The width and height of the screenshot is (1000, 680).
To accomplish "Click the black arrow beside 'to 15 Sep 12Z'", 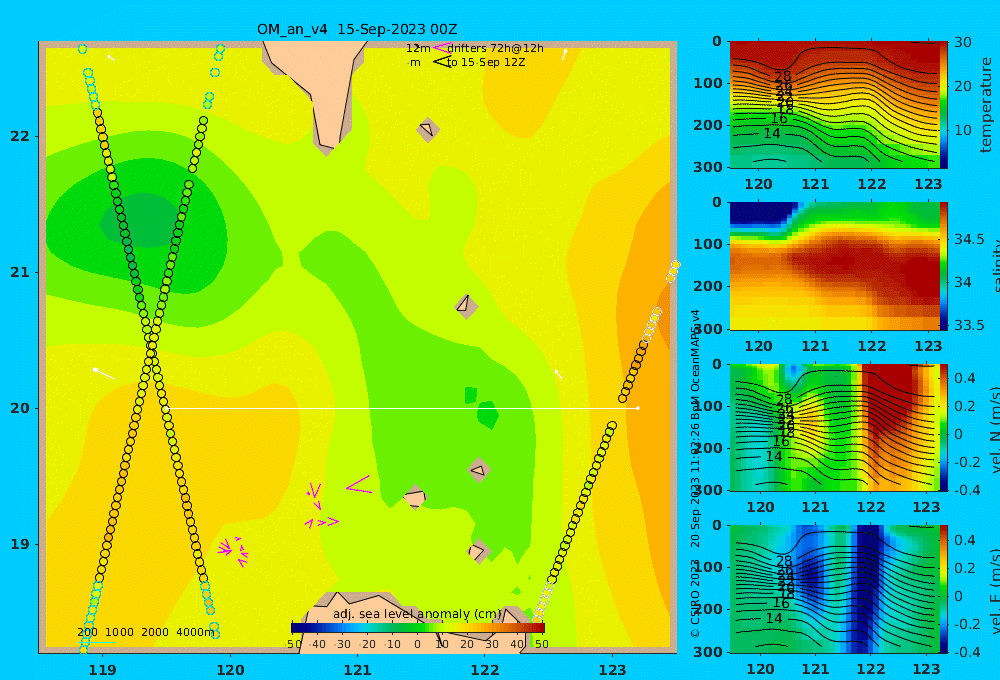I will (442, 62).
